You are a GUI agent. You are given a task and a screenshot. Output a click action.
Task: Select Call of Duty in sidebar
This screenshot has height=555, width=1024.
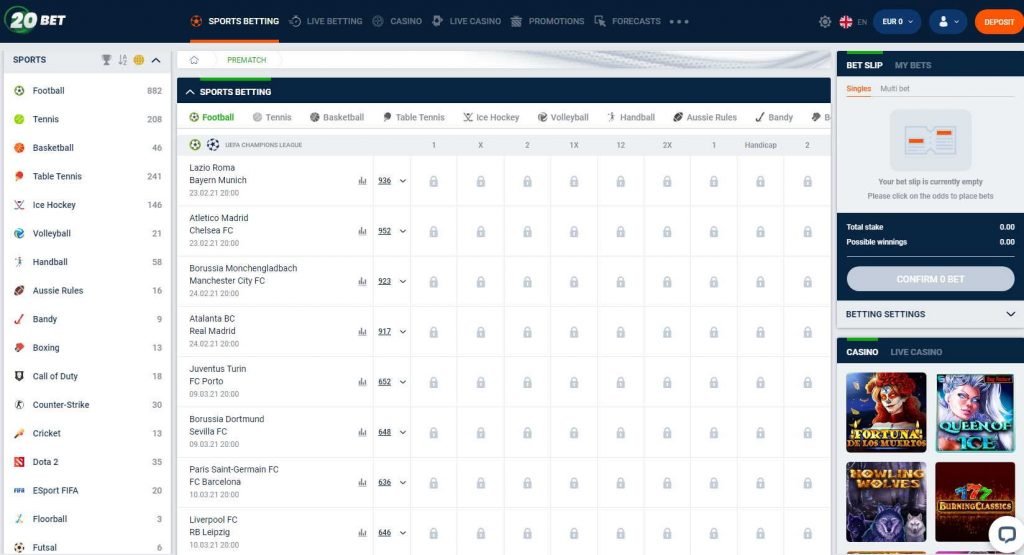point(87,376)
